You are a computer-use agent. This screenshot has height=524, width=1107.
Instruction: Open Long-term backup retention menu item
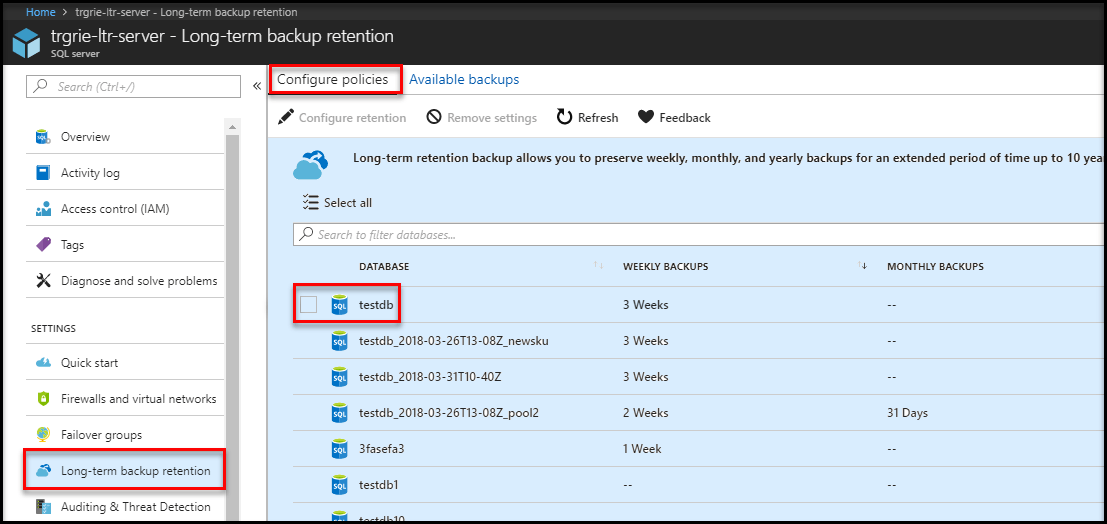(125, 470)
